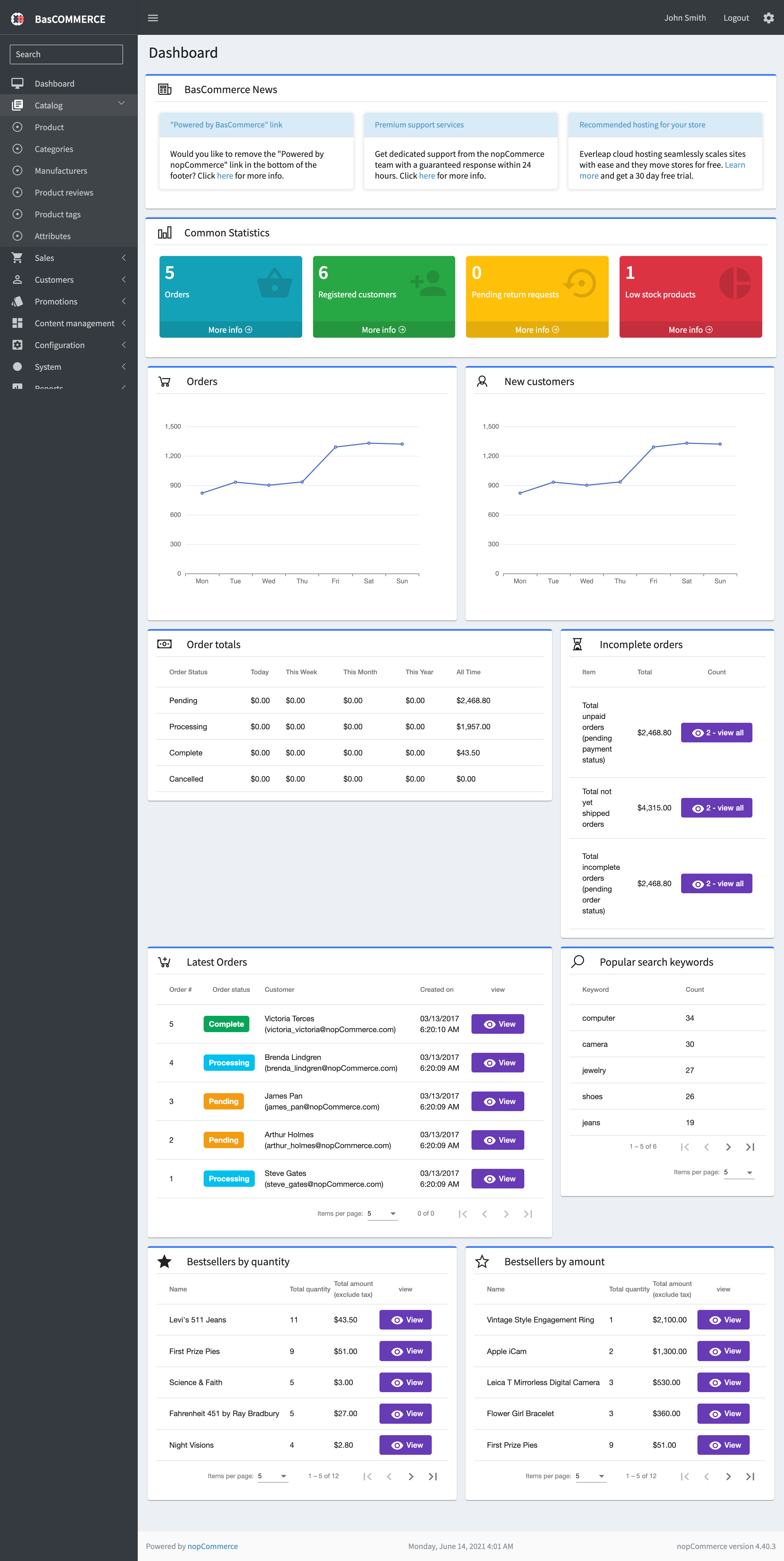Open the settings gear in the top bar
The height and width of the screenshot is (1561, 784).
pos(768,18)
